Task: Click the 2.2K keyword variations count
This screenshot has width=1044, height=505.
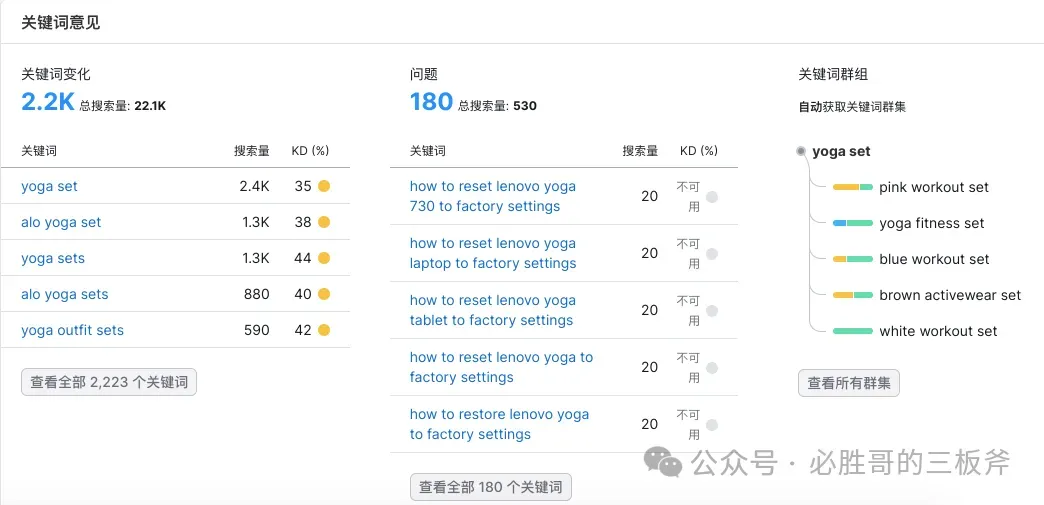Action: pos(47,101)
